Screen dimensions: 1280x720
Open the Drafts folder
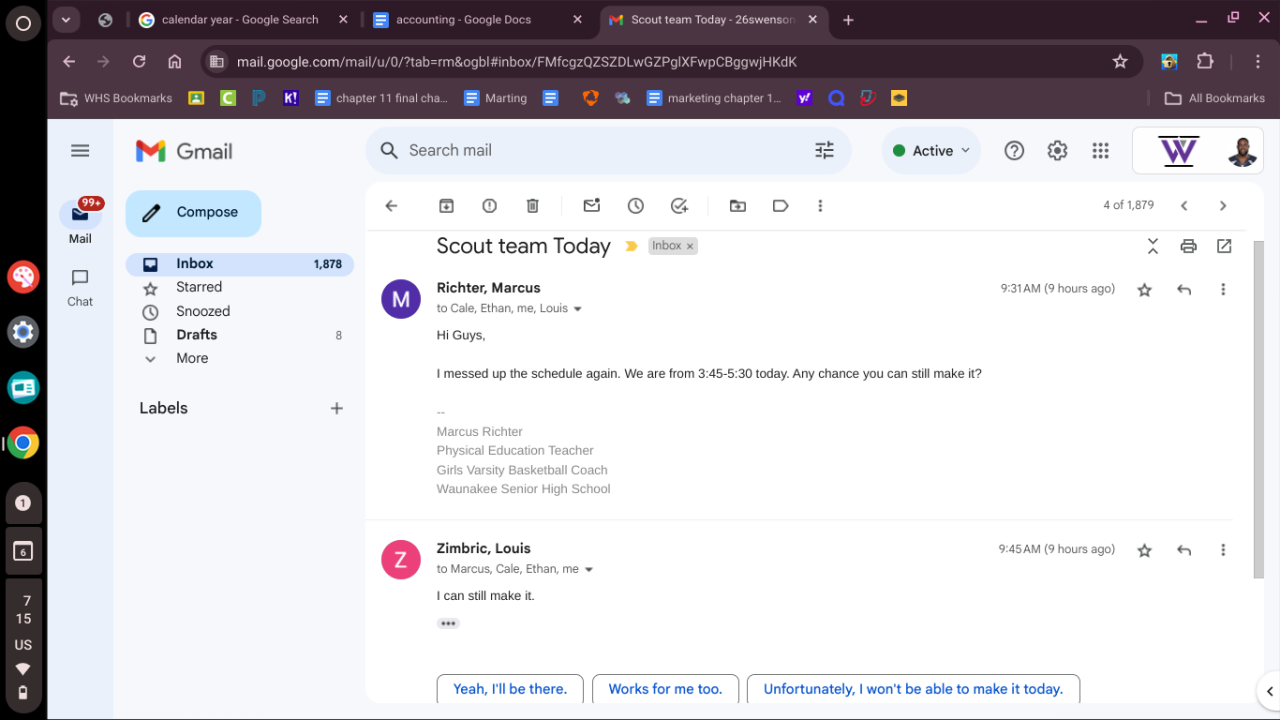(239, 335)
